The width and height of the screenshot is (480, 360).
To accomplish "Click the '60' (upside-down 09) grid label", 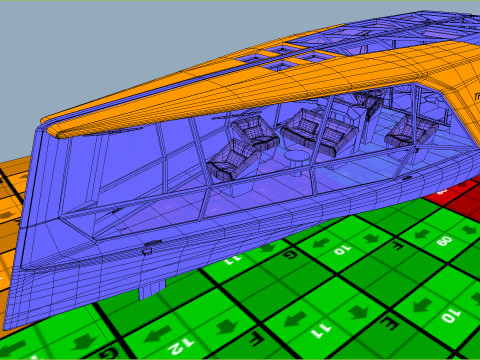I will click(444, 241).
